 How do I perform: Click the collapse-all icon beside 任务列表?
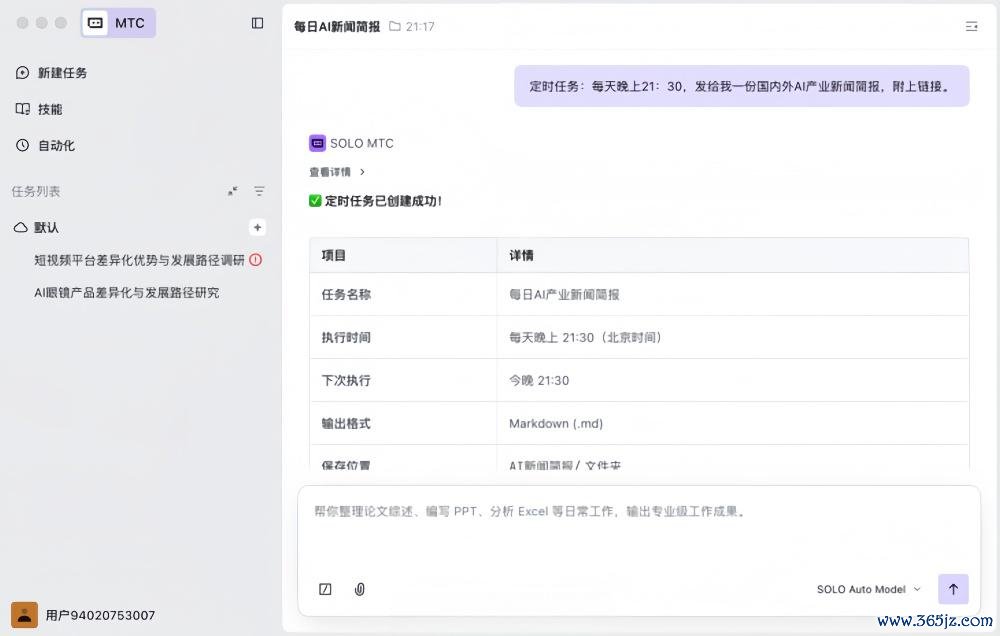(233, 191)
